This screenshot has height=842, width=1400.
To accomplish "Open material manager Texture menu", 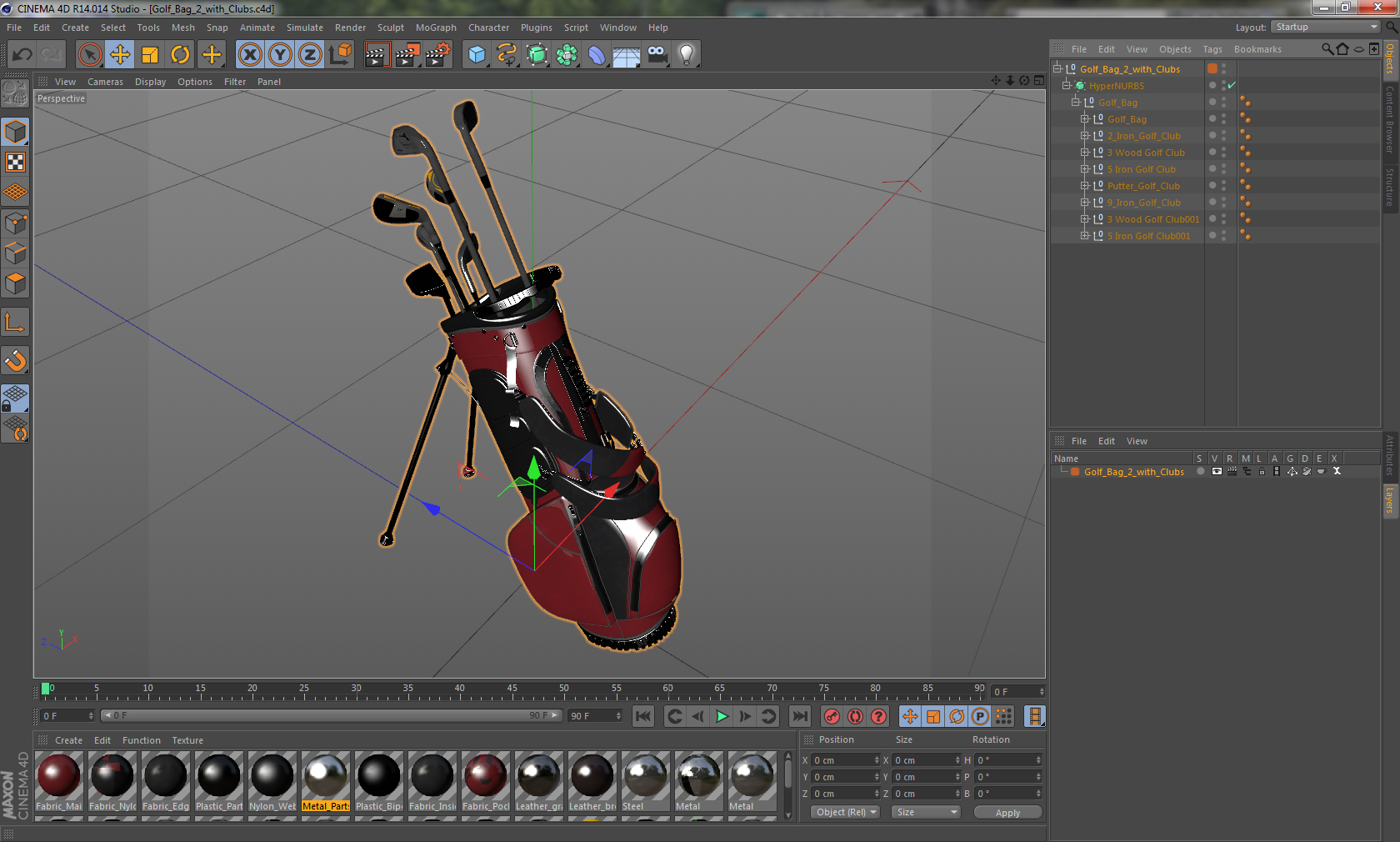I will pyautogui.click(x=187, y=740).
